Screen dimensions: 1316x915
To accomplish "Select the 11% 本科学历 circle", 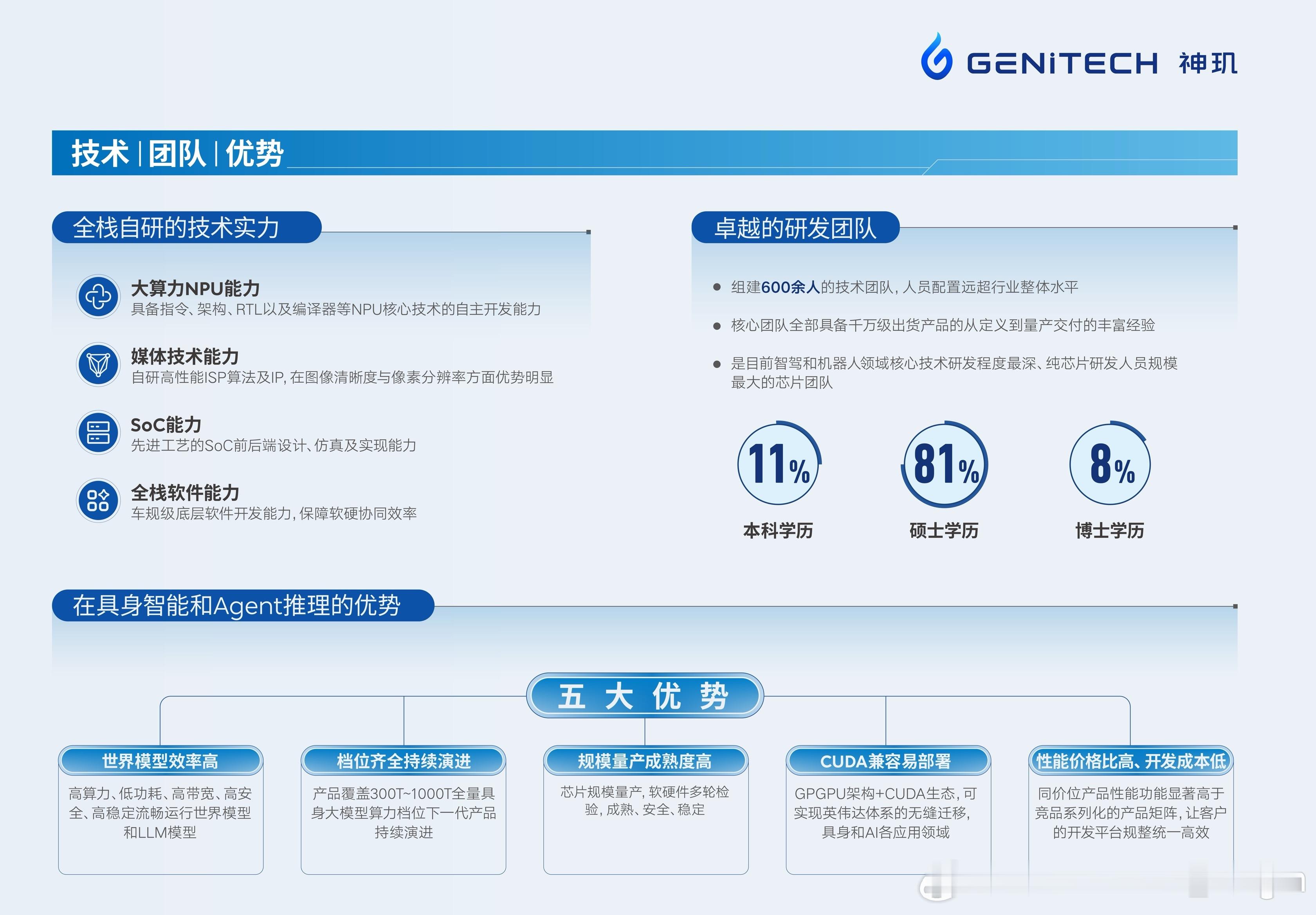I will point(778,463).
